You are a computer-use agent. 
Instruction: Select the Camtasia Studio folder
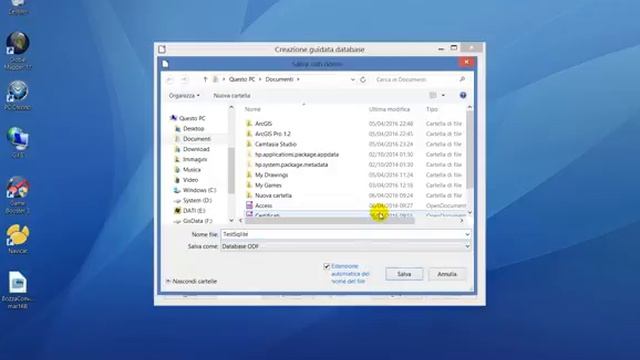(276, 144)
